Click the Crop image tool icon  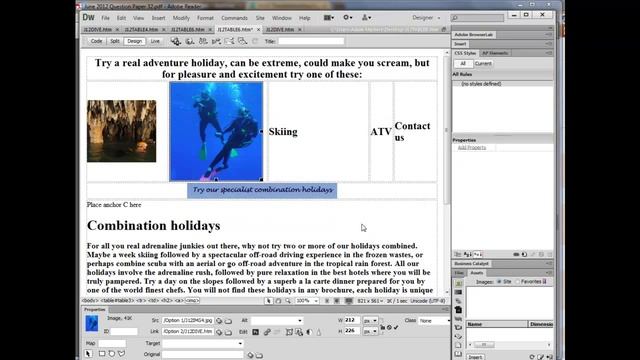pos(289,332)
